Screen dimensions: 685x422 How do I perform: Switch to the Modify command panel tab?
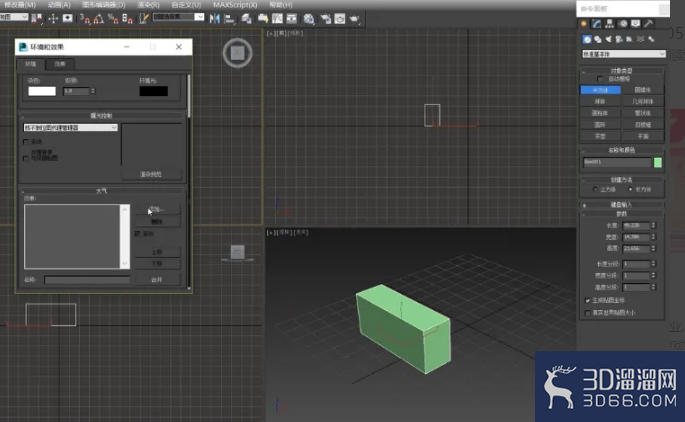pos(596,24)
